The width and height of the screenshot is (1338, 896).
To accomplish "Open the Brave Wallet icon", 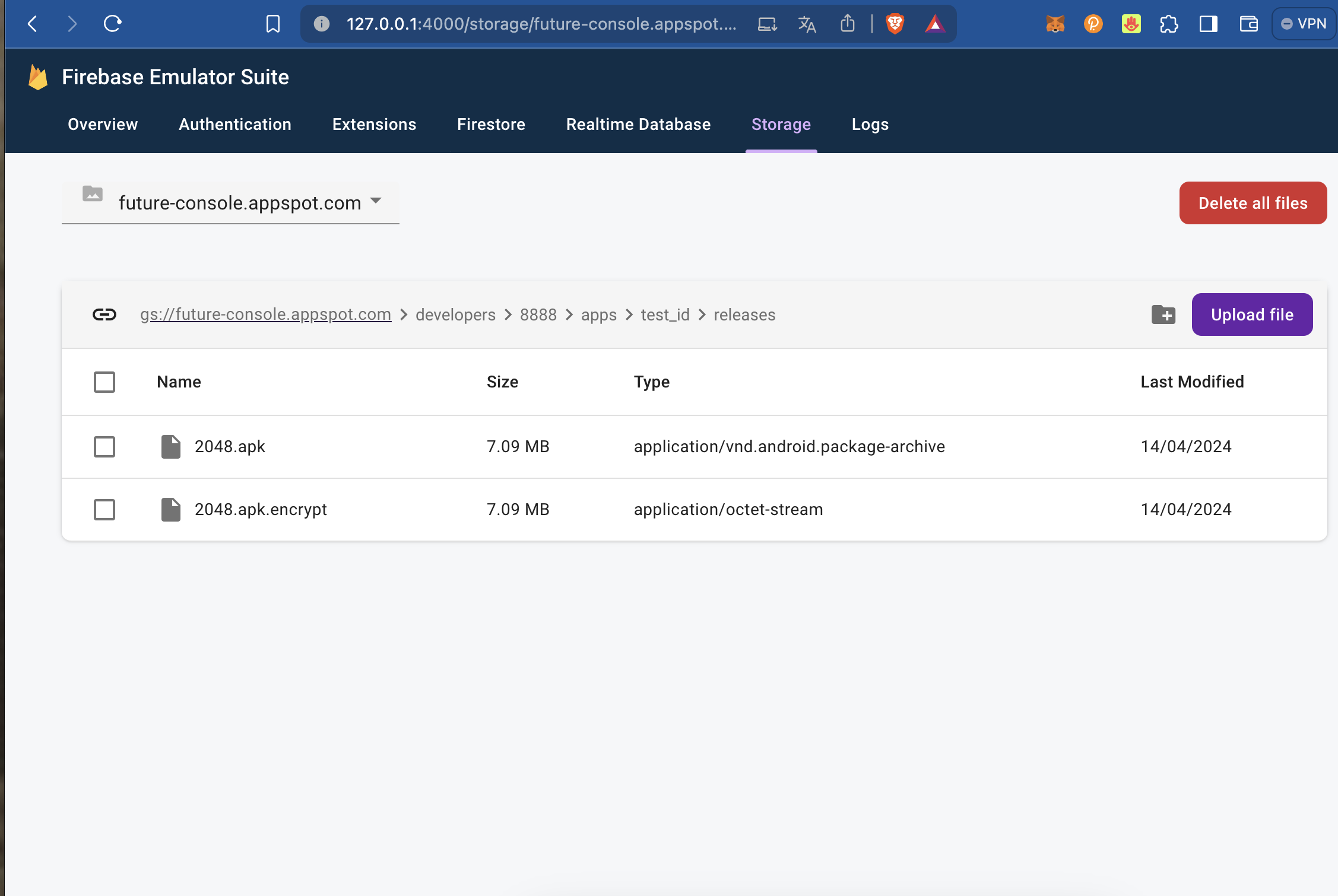I will pyautogui.click(x=1248, y=24).
